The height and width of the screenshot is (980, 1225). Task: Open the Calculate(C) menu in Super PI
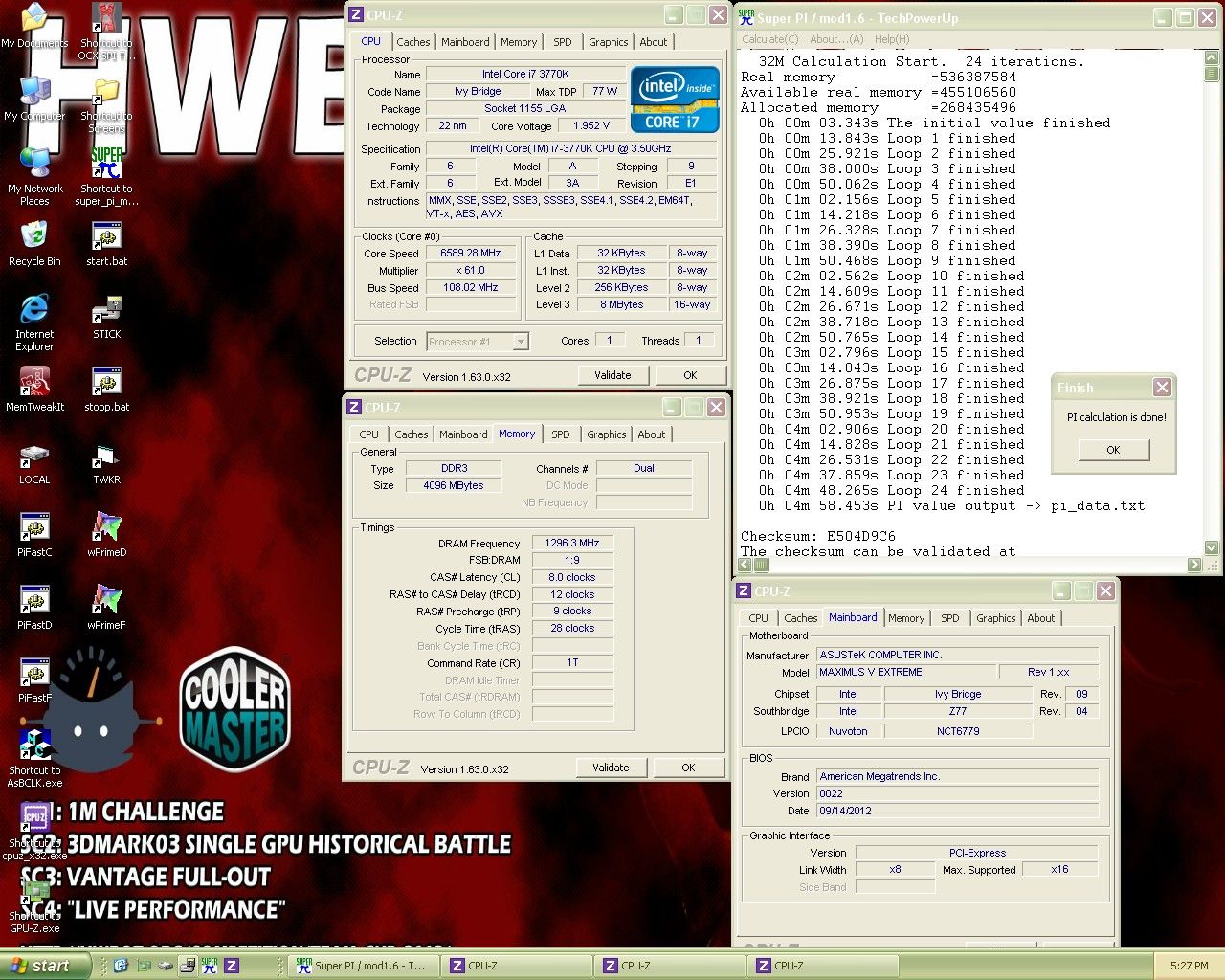point(770,39)
